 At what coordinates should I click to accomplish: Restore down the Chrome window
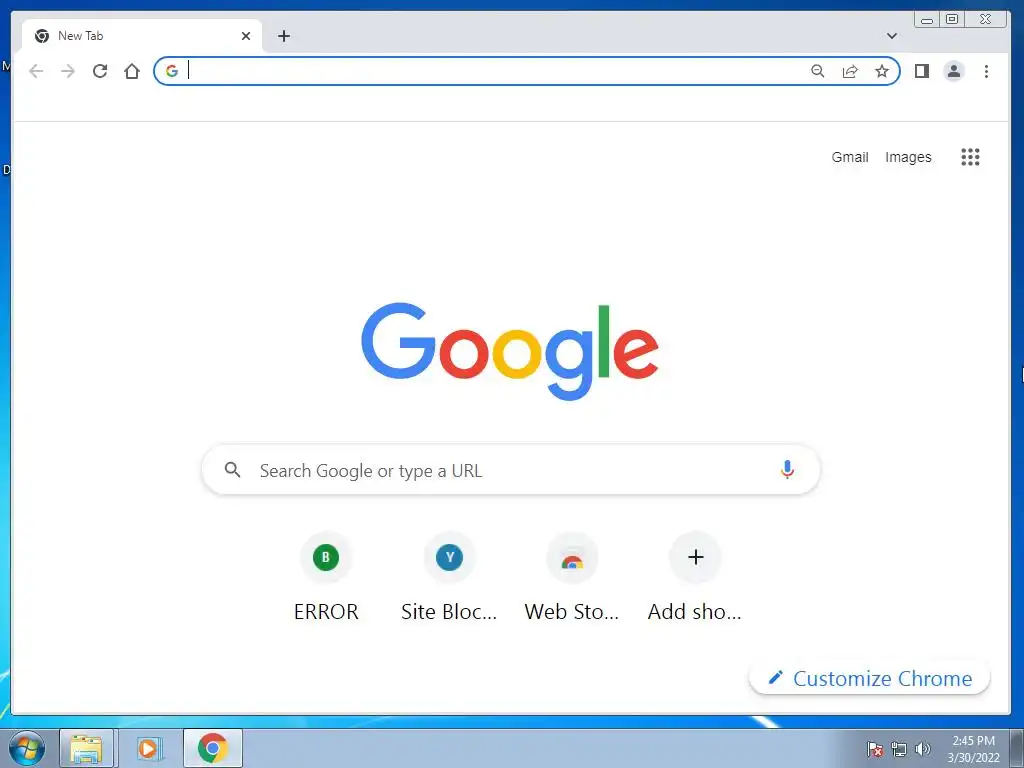pyautogui.click(x=952, y=20)
